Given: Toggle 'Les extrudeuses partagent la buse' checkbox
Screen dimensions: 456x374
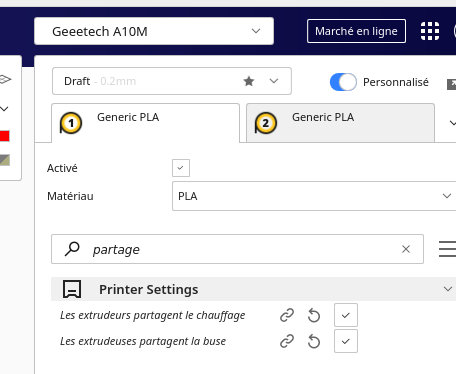Looking at the screenshot, I should click(x=346, y=341).
